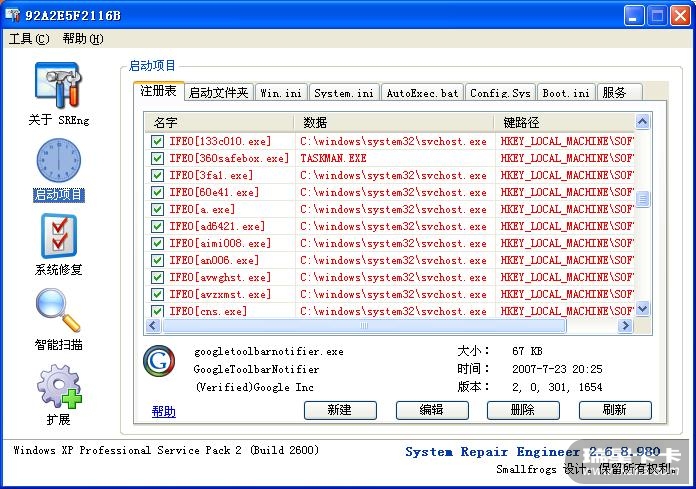The image size is (696, 489).
Task: Click the Windows XP Professional status text
Action: 166,450
